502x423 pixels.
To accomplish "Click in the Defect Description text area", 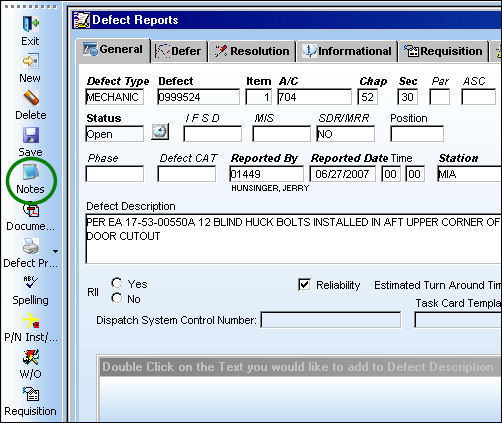I will pos(294,239).
